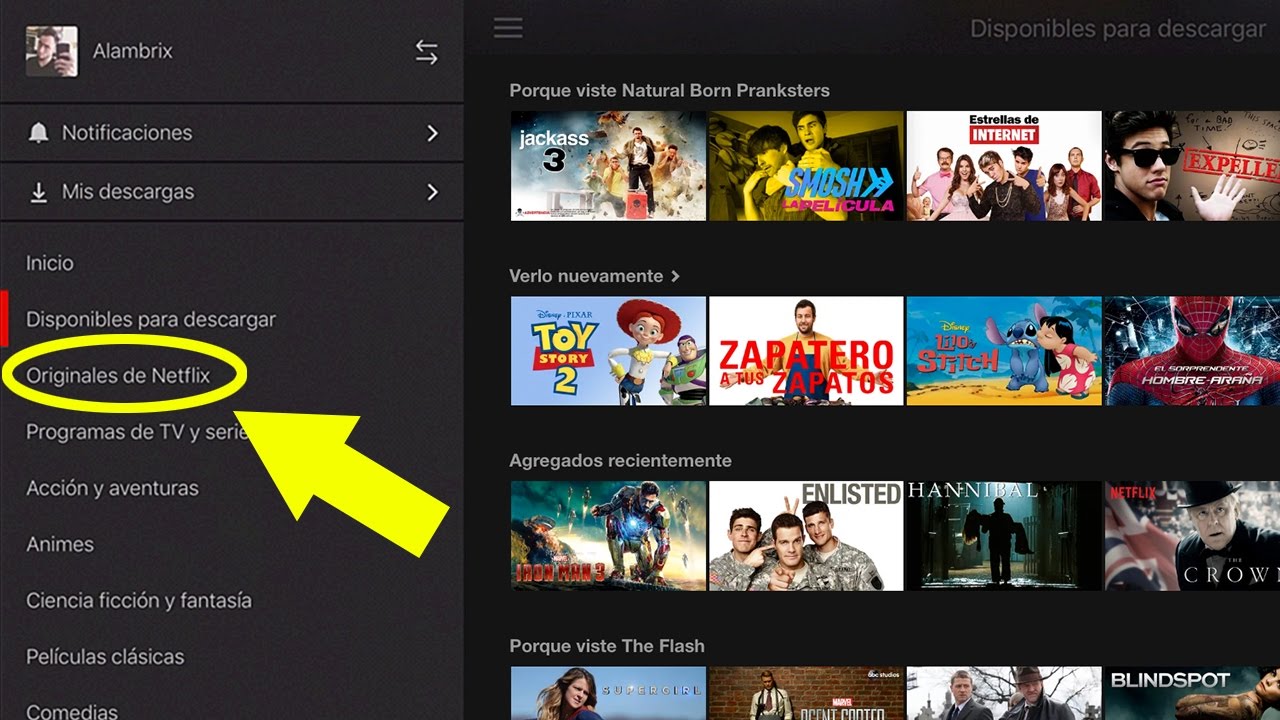
Task: Click the Mis descargas download icon
Action: coord(38,191)
